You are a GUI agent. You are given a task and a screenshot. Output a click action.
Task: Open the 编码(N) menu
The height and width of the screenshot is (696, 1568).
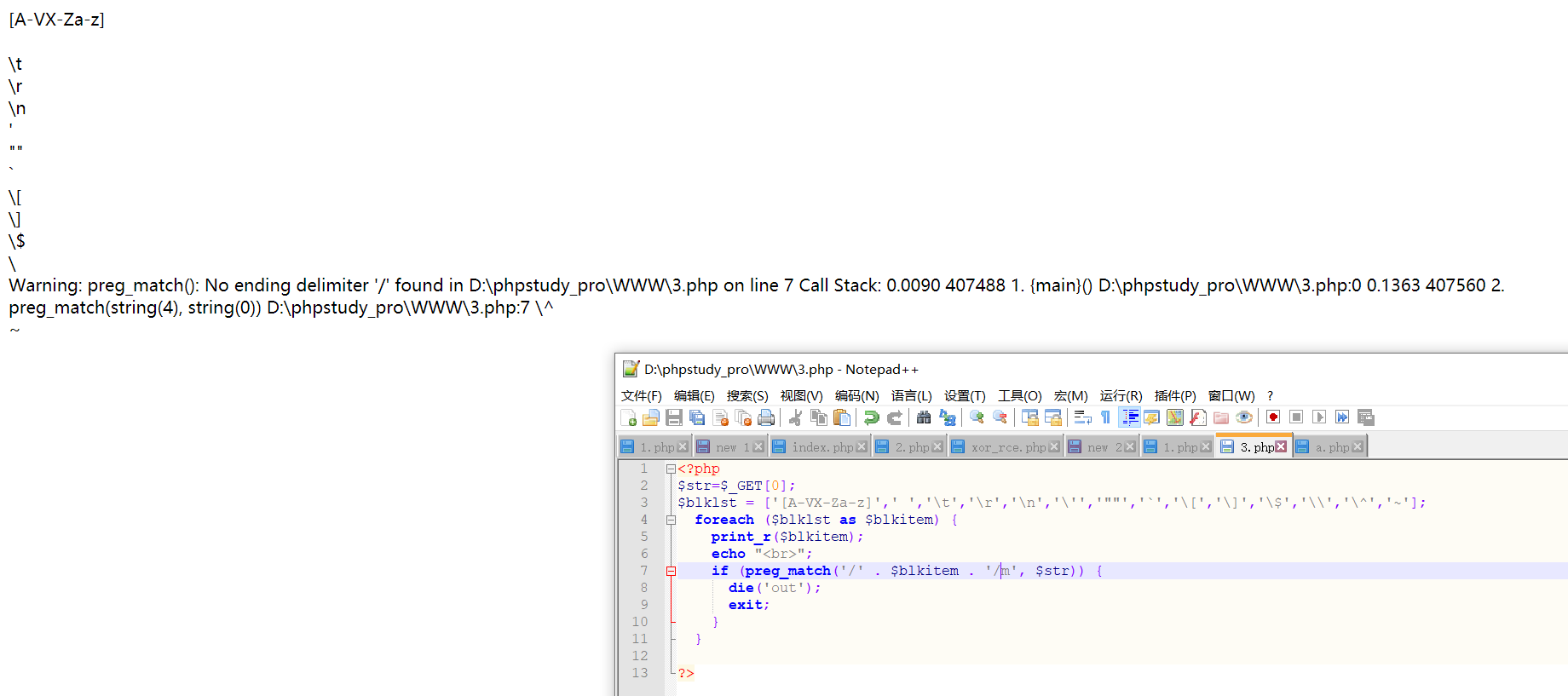click(x=856, y=396)
